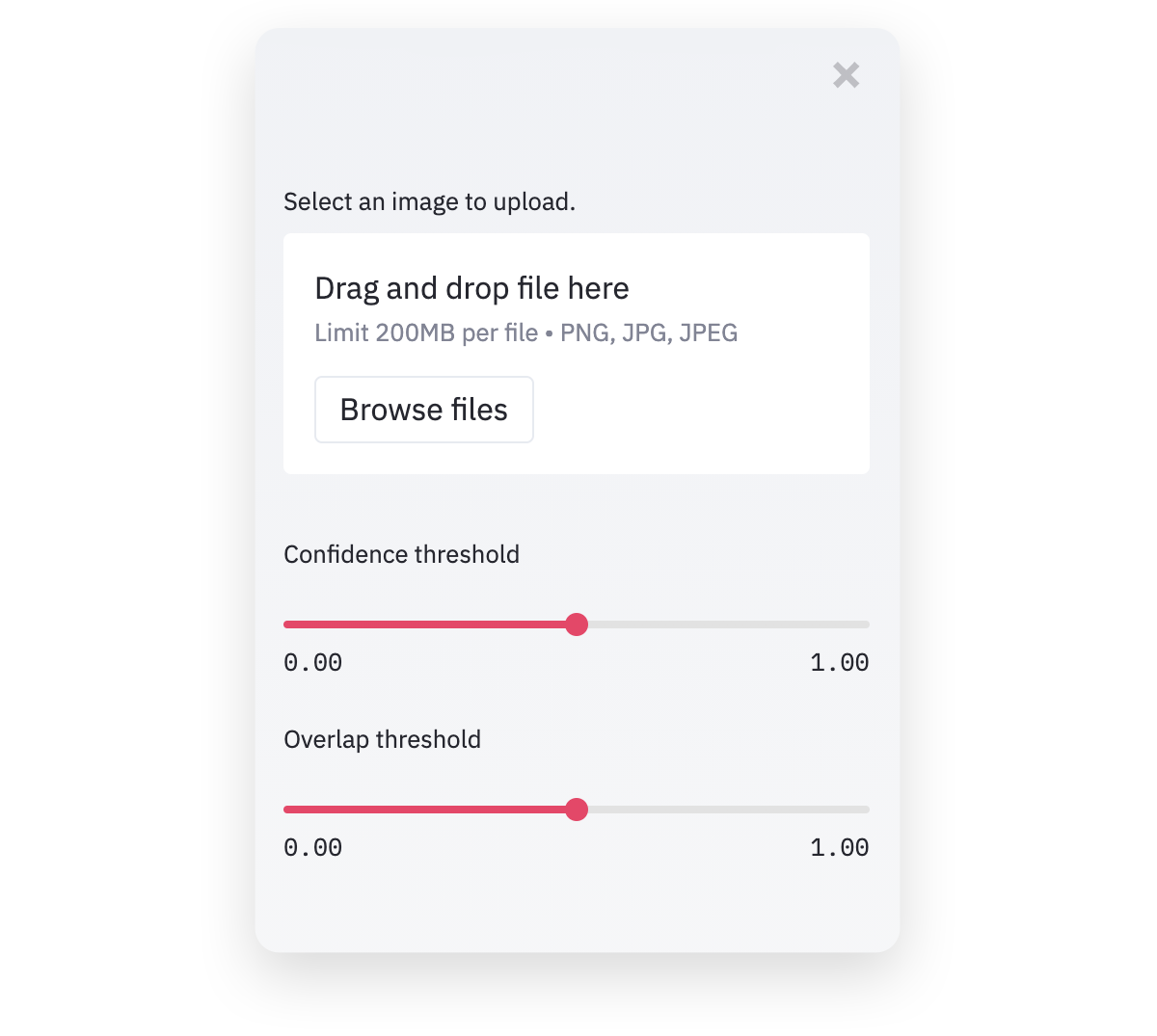Click the Overlap threshold label
Viewport: 1157px width, 1036px height.
[382, 739]
